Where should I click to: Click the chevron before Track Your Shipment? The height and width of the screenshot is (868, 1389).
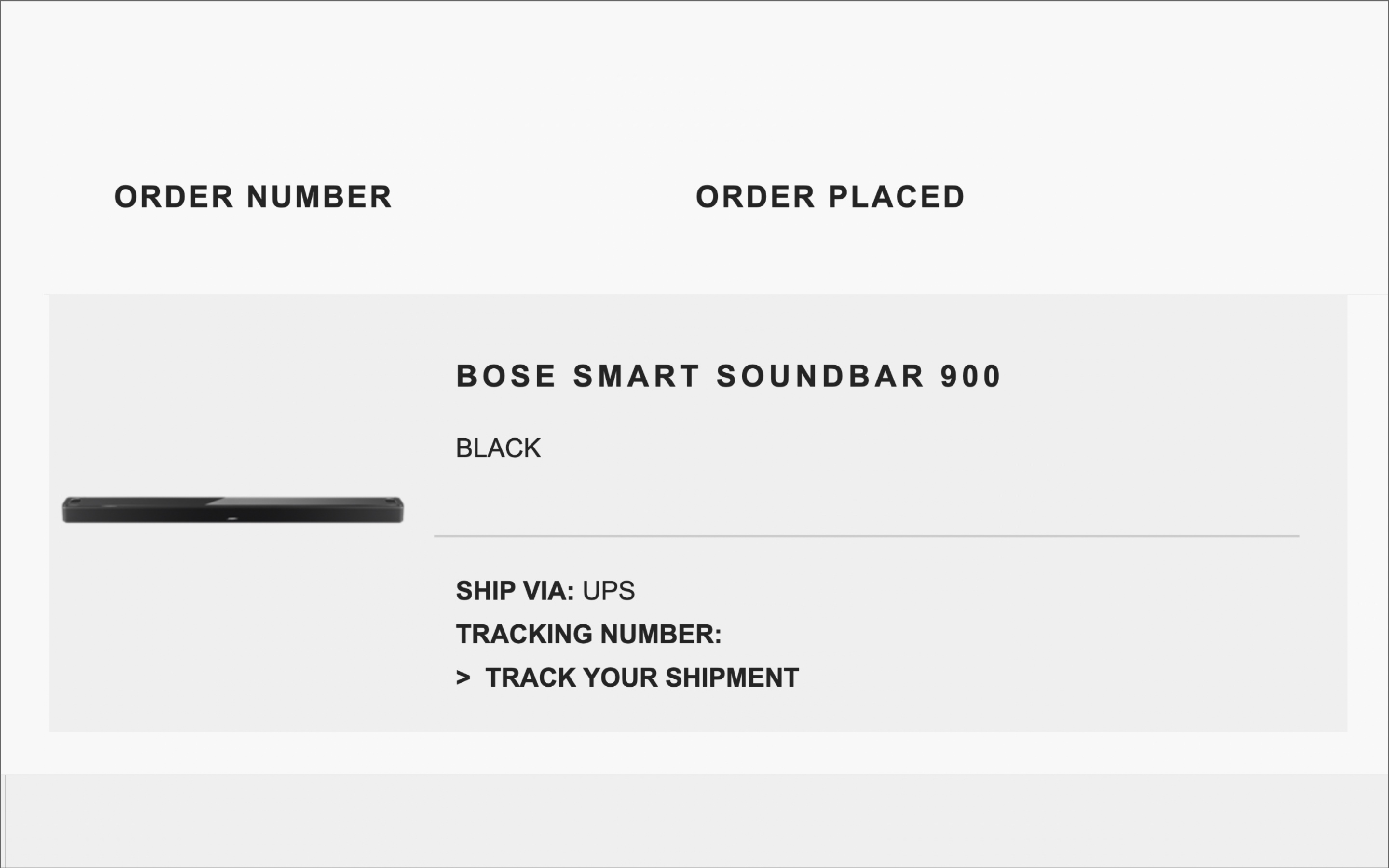(463, 678)
